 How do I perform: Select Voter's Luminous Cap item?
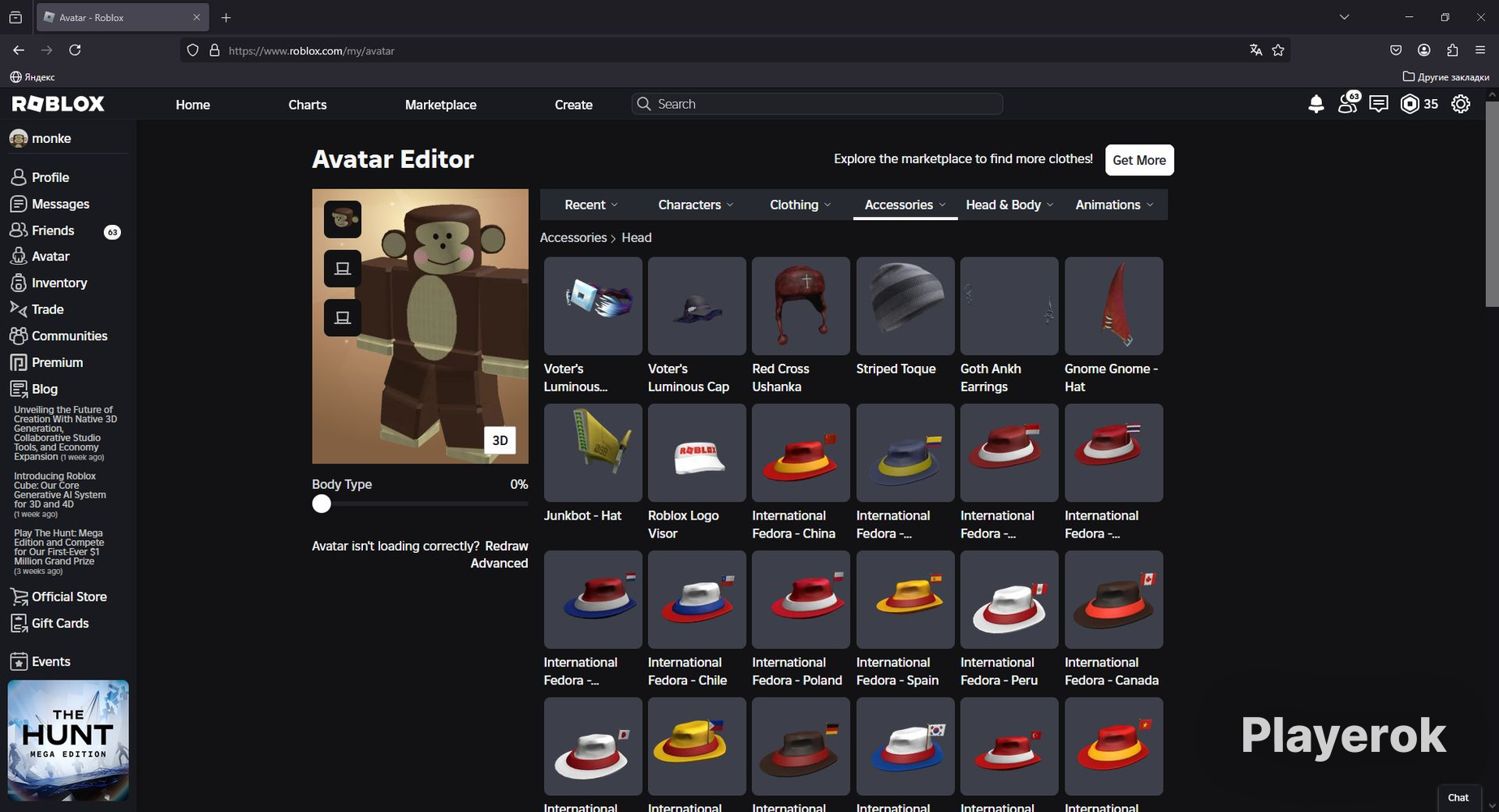pos(697,306)
